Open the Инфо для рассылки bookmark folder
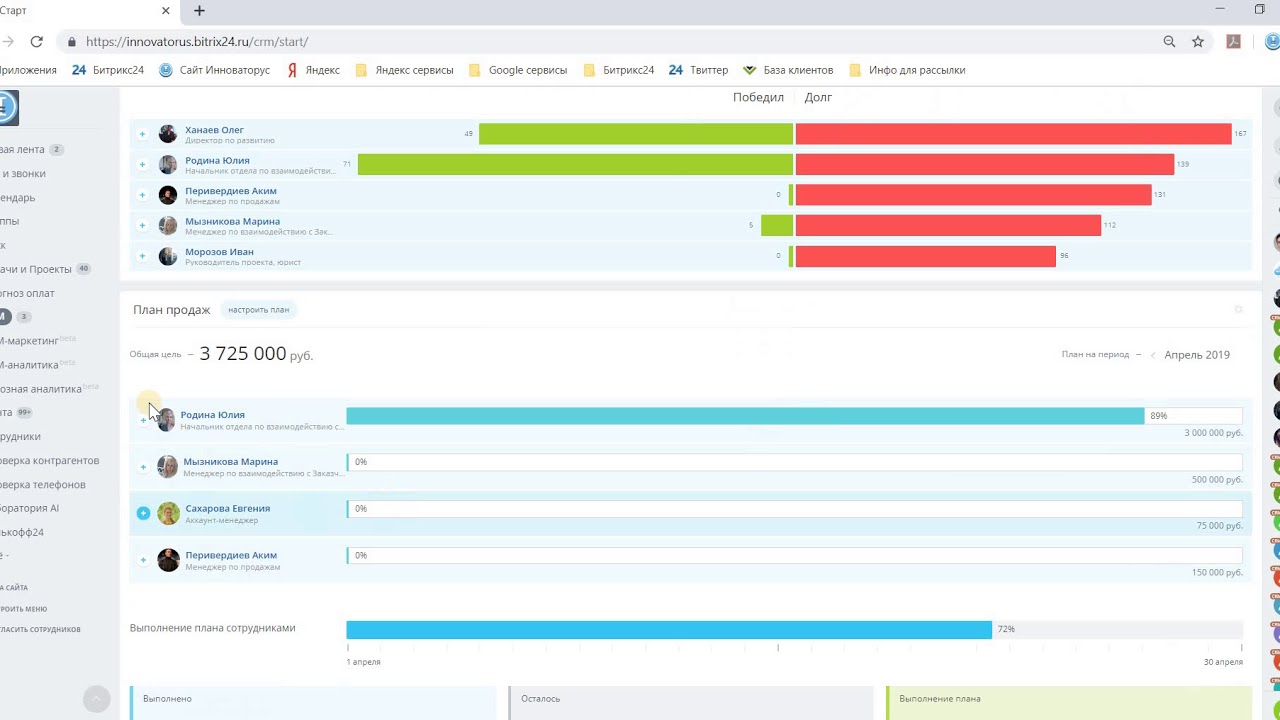This screenshot has width=1280, height=720. 907,70
